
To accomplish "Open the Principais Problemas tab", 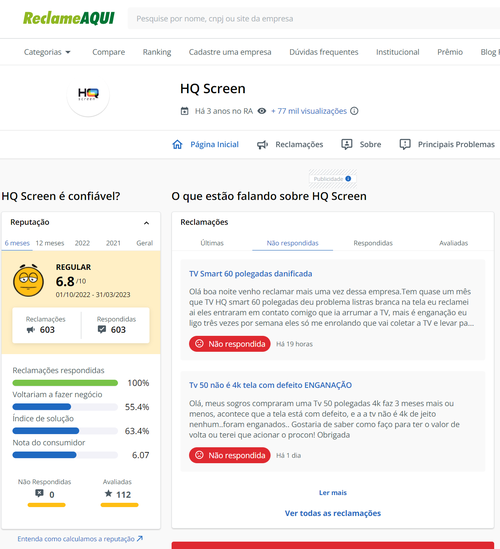I will click(447, 144).
